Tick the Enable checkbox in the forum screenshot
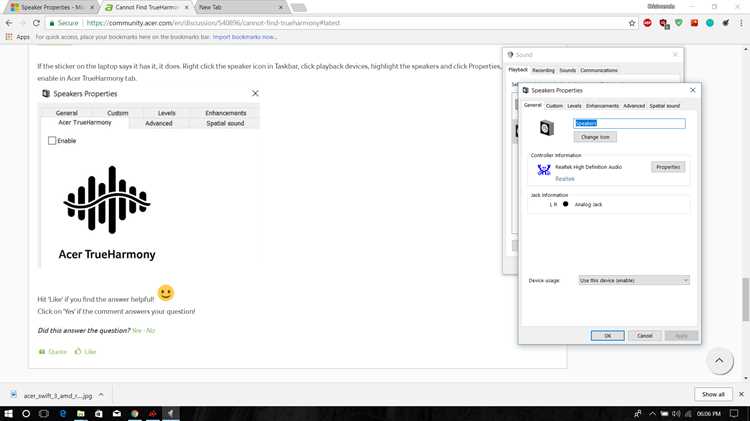Image resolution: width=750 pixels, height=421 pixels. coord(52,141)
